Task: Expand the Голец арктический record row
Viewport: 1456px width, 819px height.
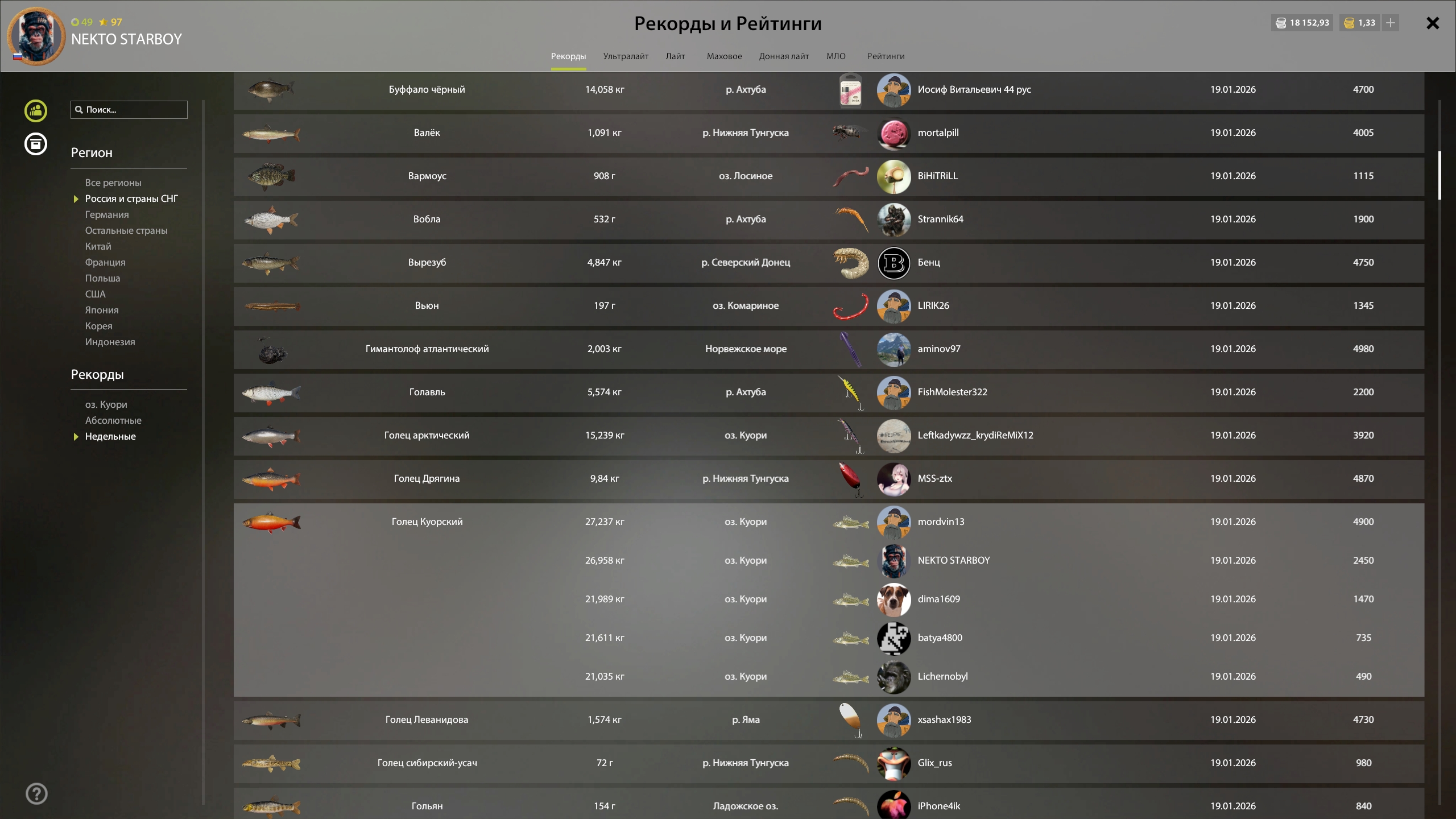Action: [427, 435]
